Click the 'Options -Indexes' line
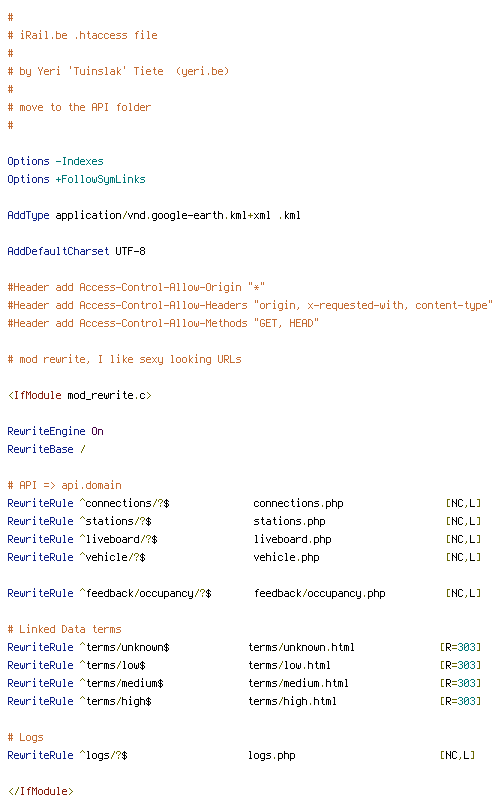The height and width of the screenshot is (808, 502). click(55, 161)
